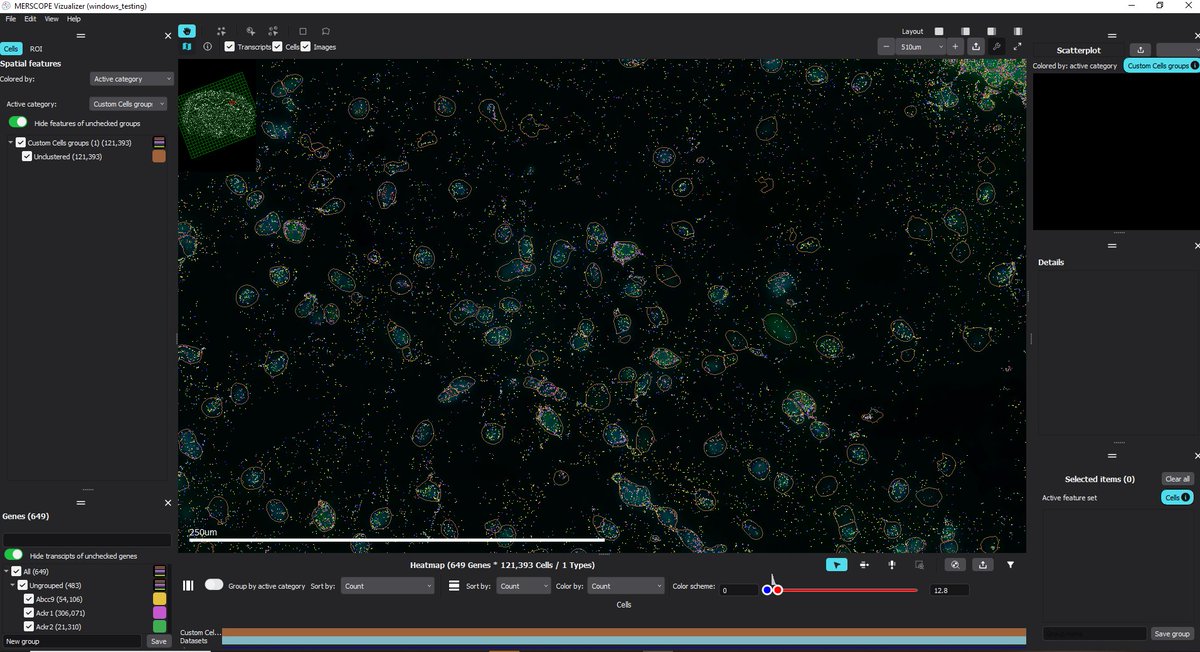Open the heatmap Color by dropdown
The height and width of the screenshot is (652, 1200).
tap(626, 586)
